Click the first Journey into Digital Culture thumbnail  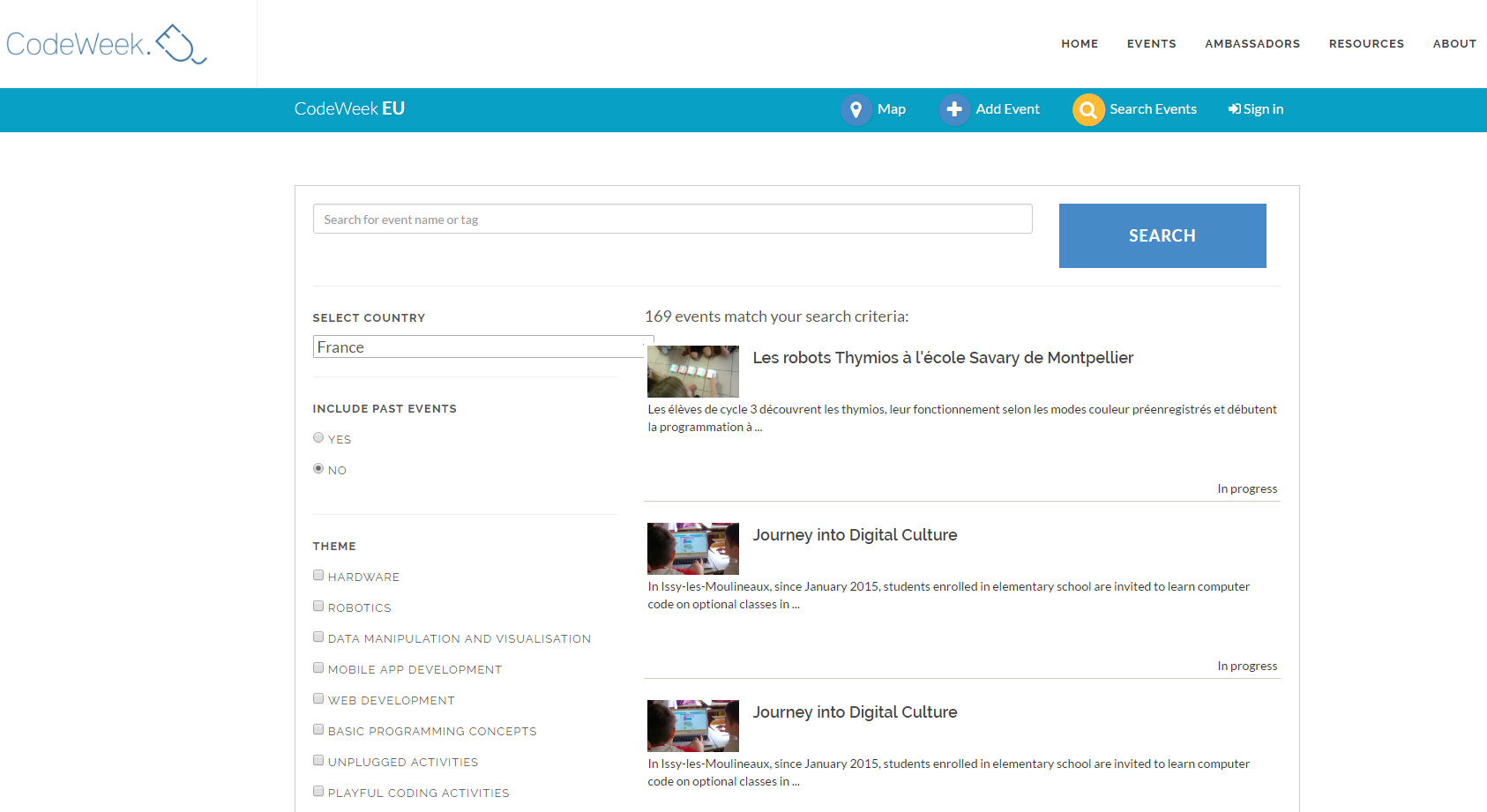693,548
